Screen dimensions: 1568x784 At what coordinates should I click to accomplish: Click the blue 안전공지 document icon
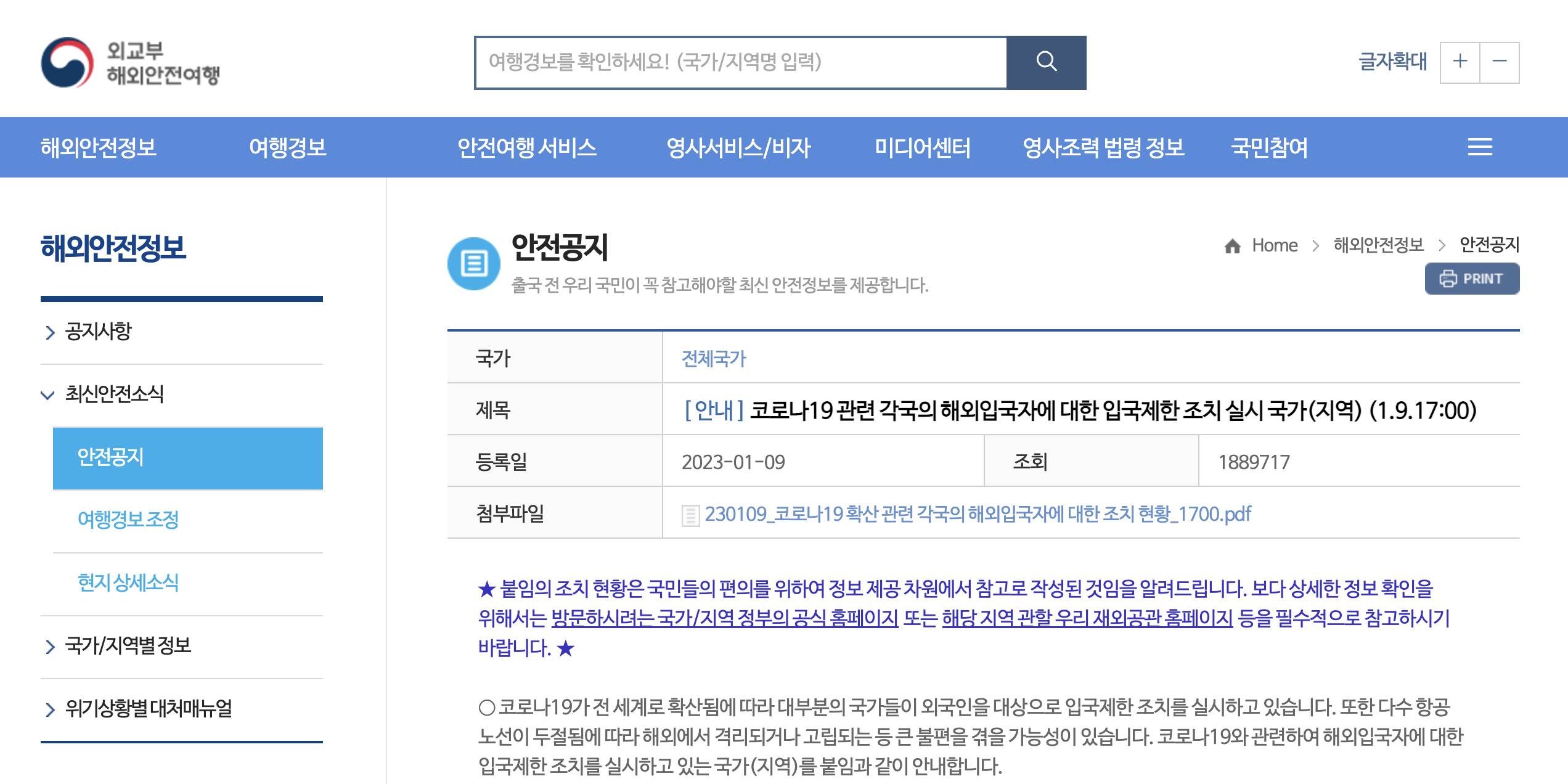[473, 264]
